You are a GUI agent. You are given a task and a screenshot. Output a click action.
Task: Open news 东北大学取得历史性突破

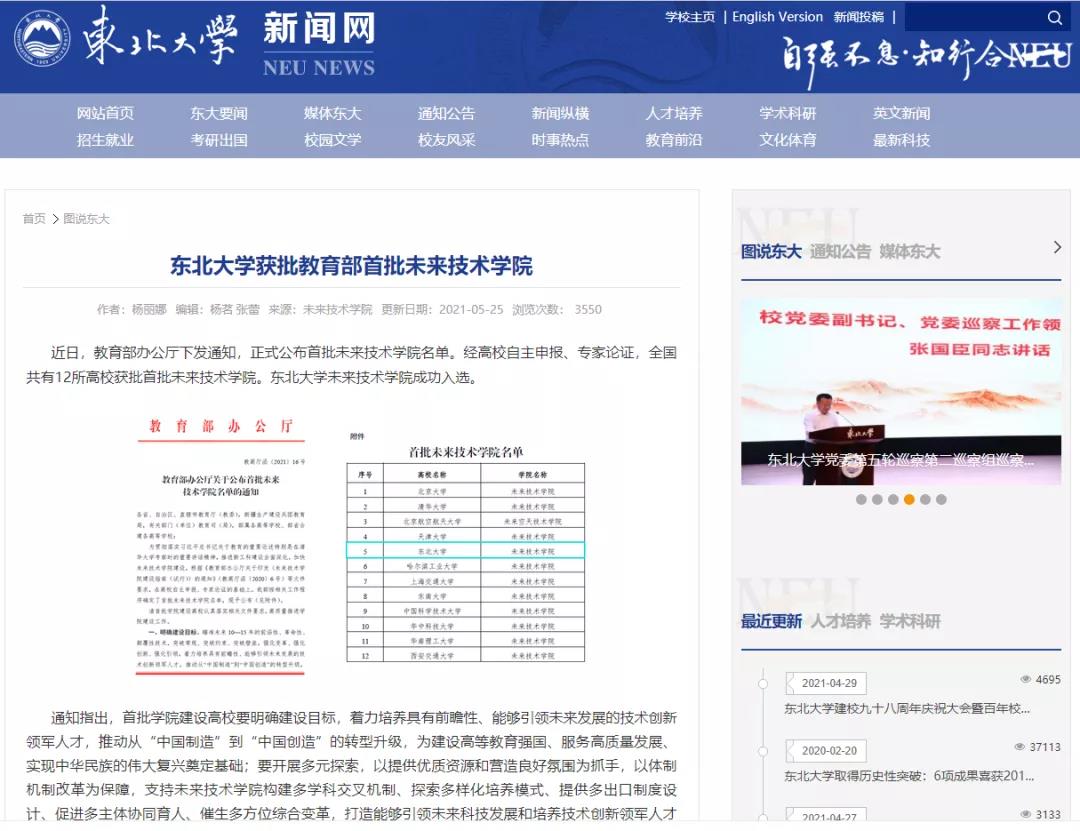909,776
